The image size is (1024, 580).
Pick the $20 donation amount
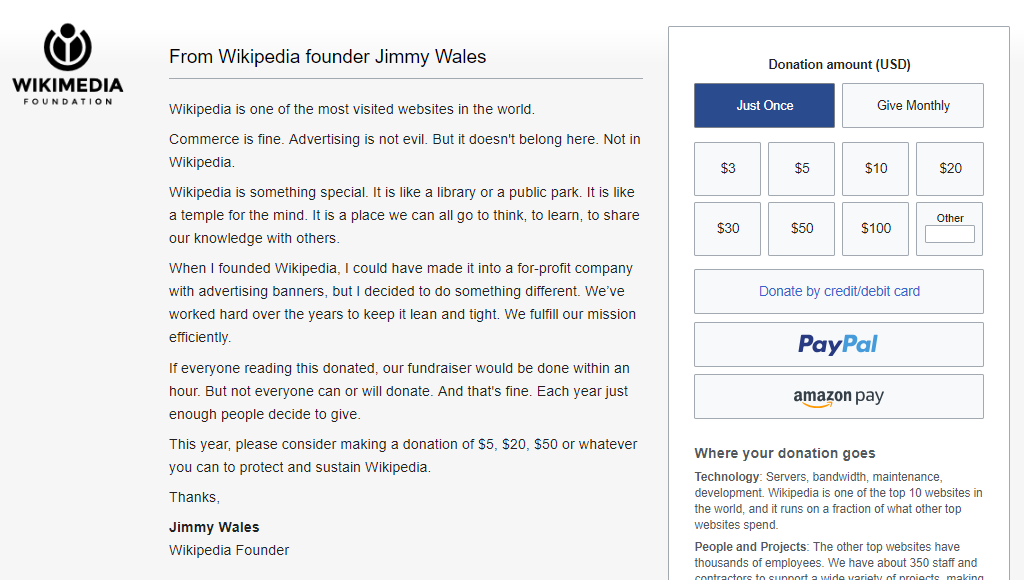[949, 168]
